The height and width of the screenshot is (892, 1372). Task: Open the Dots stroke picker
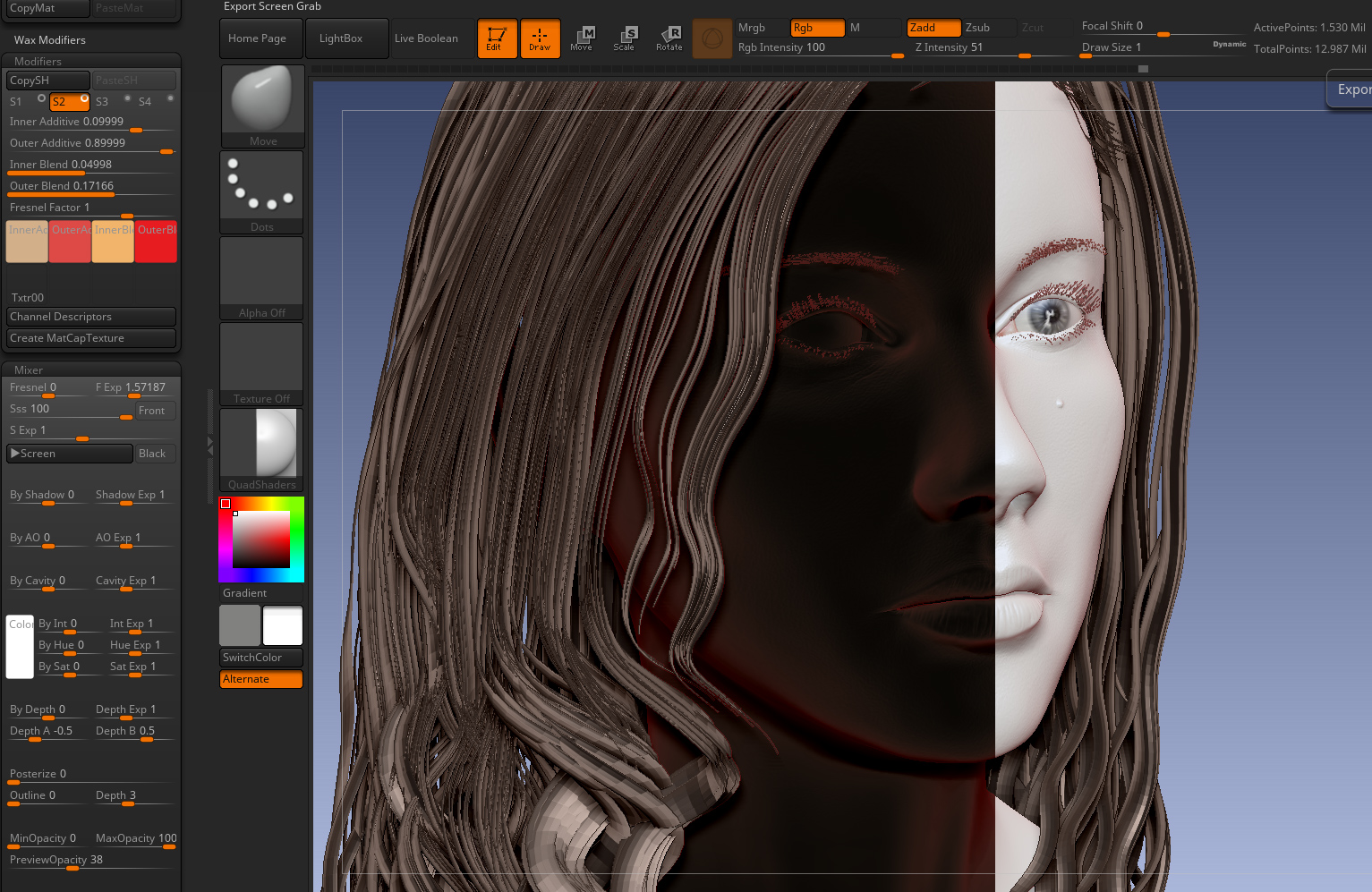click(262, 192)
